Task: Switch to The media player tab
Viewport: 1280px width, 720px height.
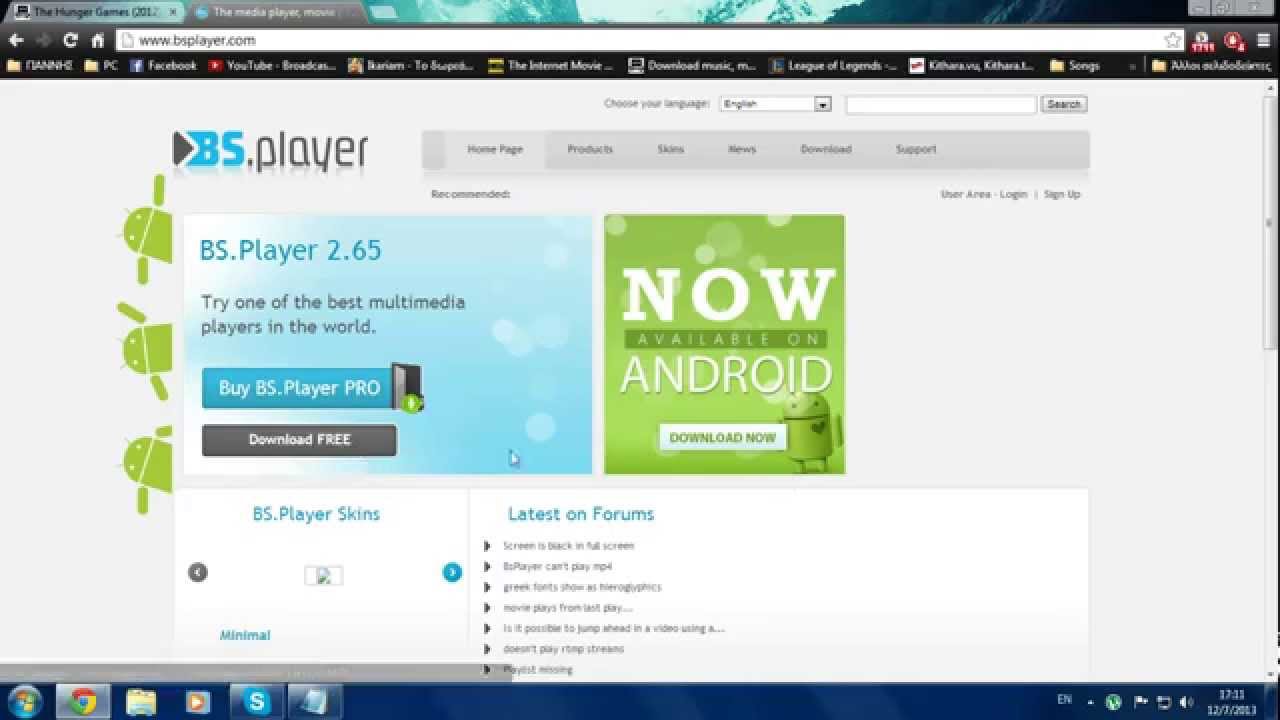Action: pos(275,12)
